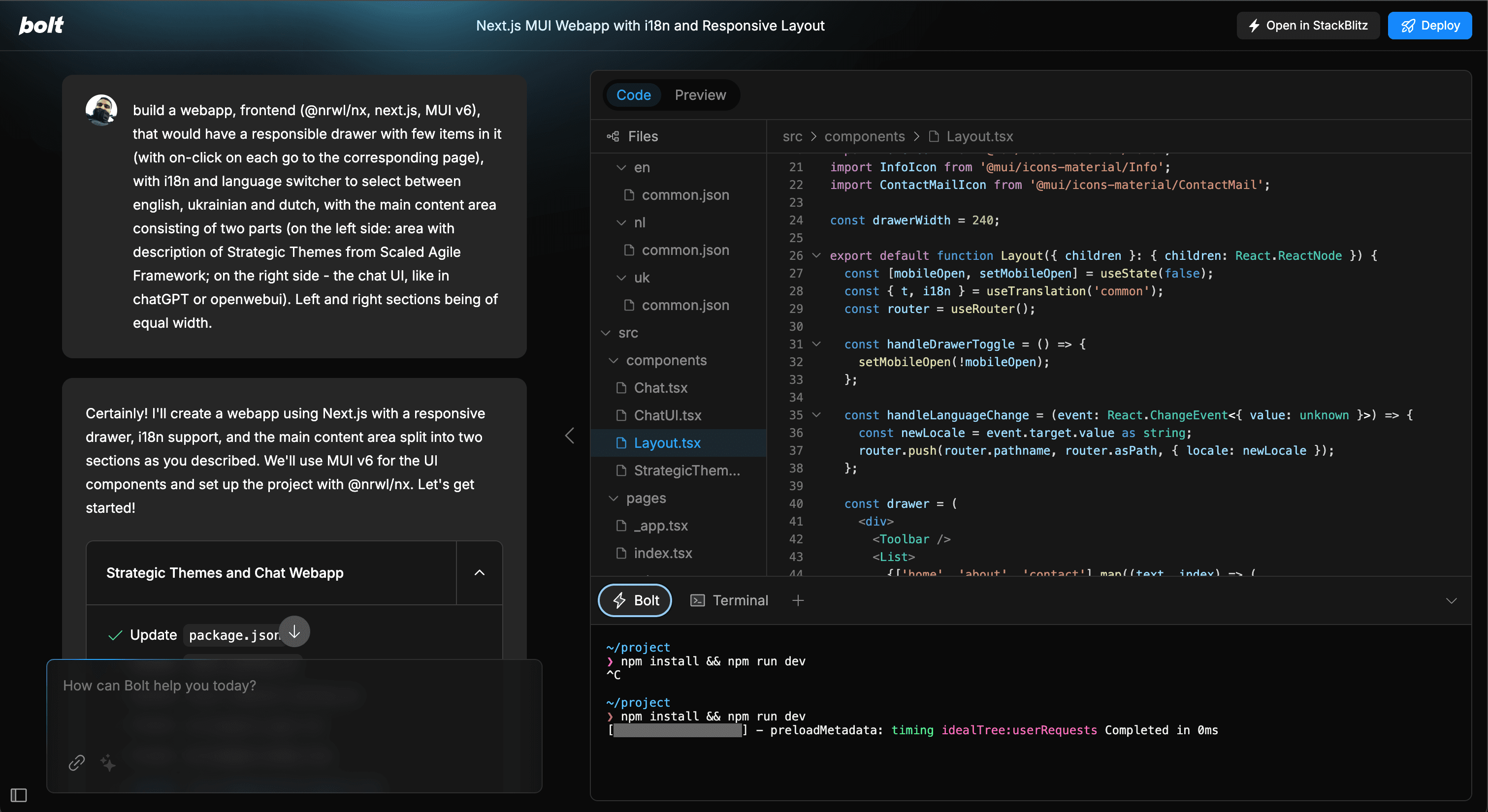Add a new terminal with plus icon
Screen dimensions: 1488x812
pos(798,600)
